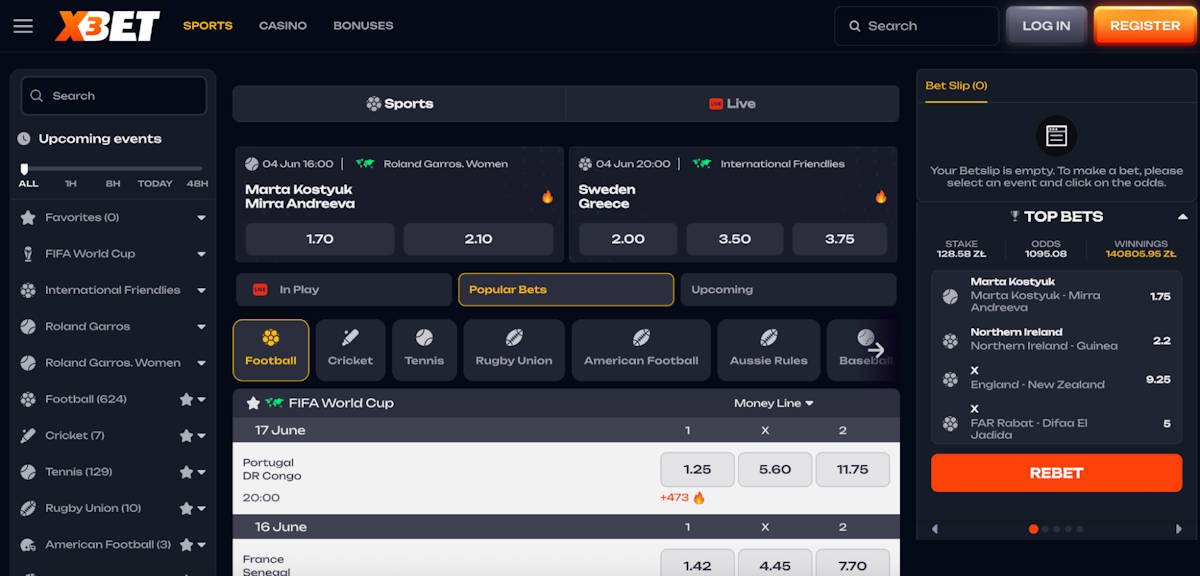Open the Money Line market dropdown

coord(774,403)
